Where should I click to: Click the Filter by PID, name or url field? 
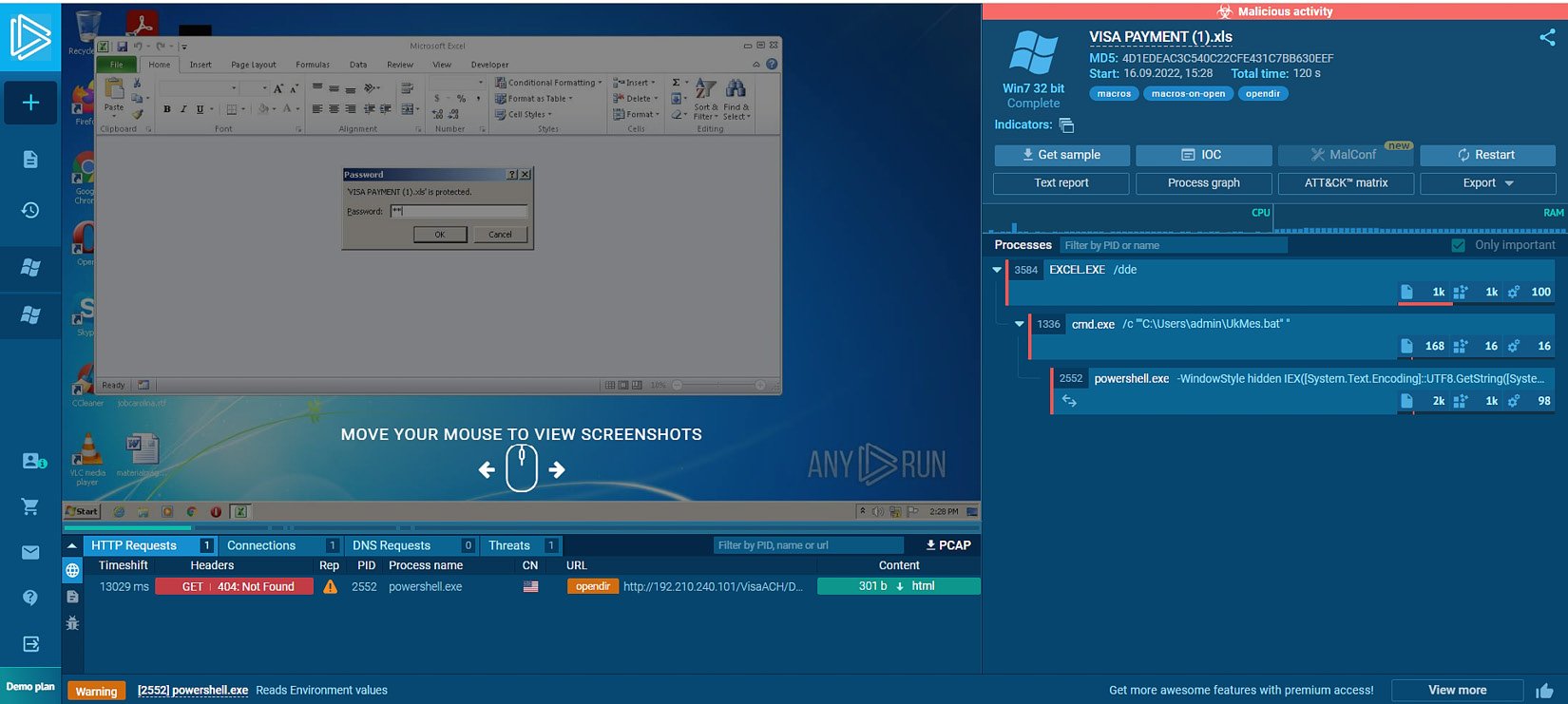[808, 546]
